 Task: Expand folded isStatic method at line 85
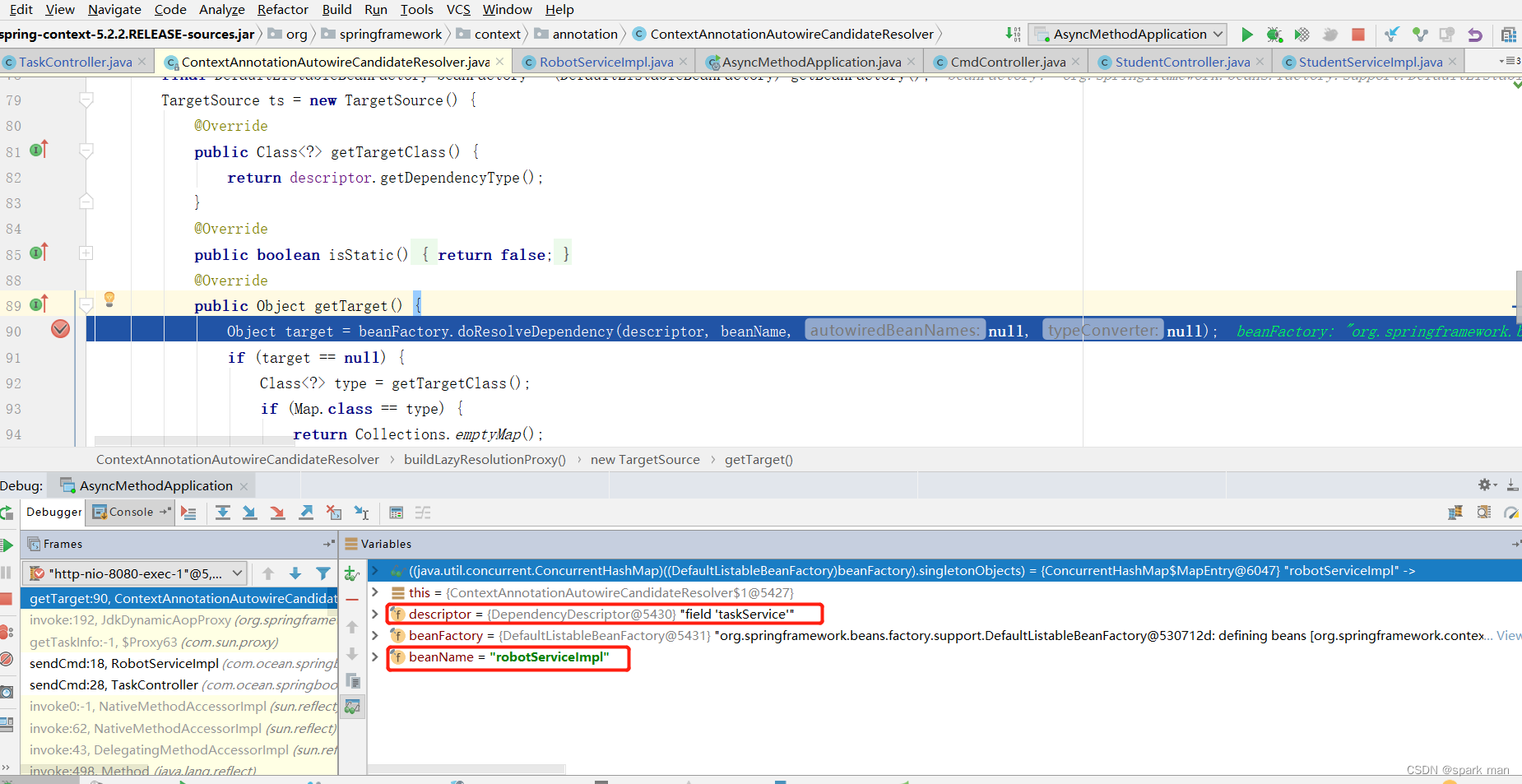pos(86,253)
